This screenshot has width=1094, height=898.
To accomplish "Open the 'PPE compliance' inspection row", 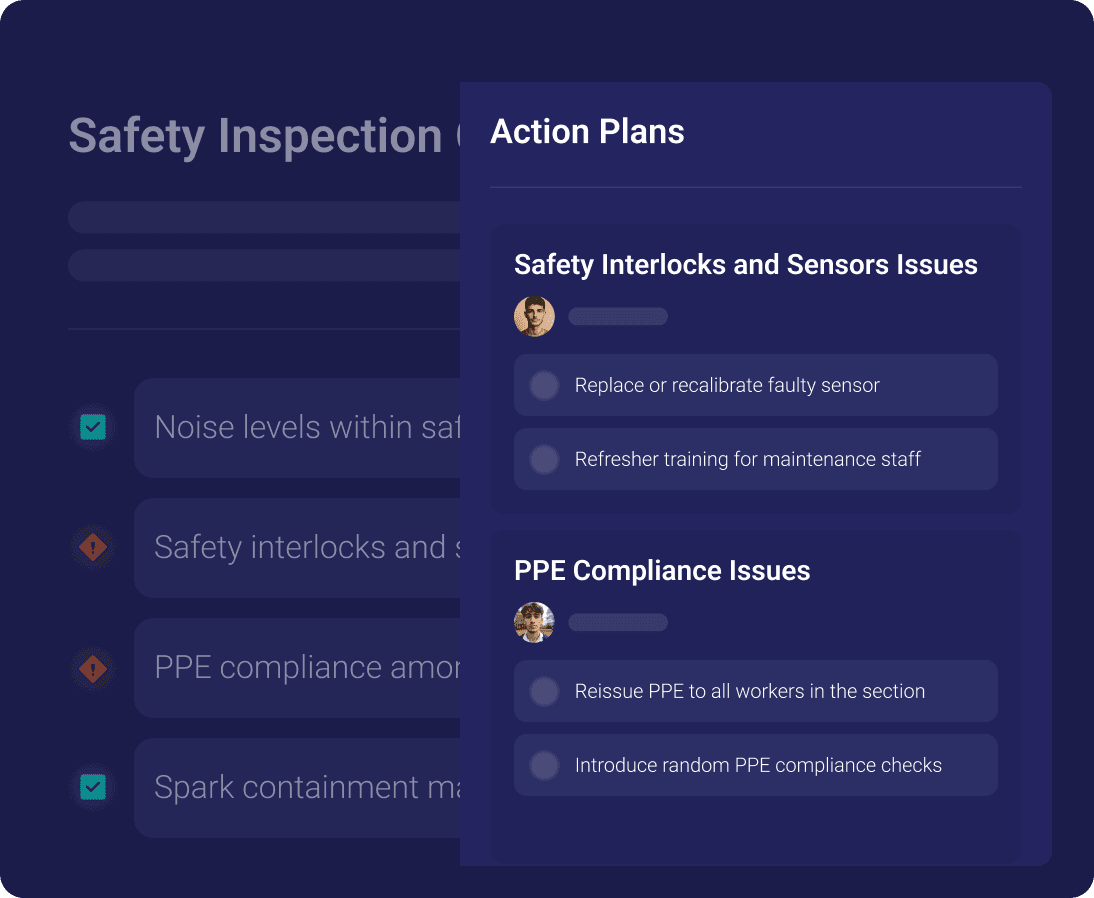I will point(300,668).
